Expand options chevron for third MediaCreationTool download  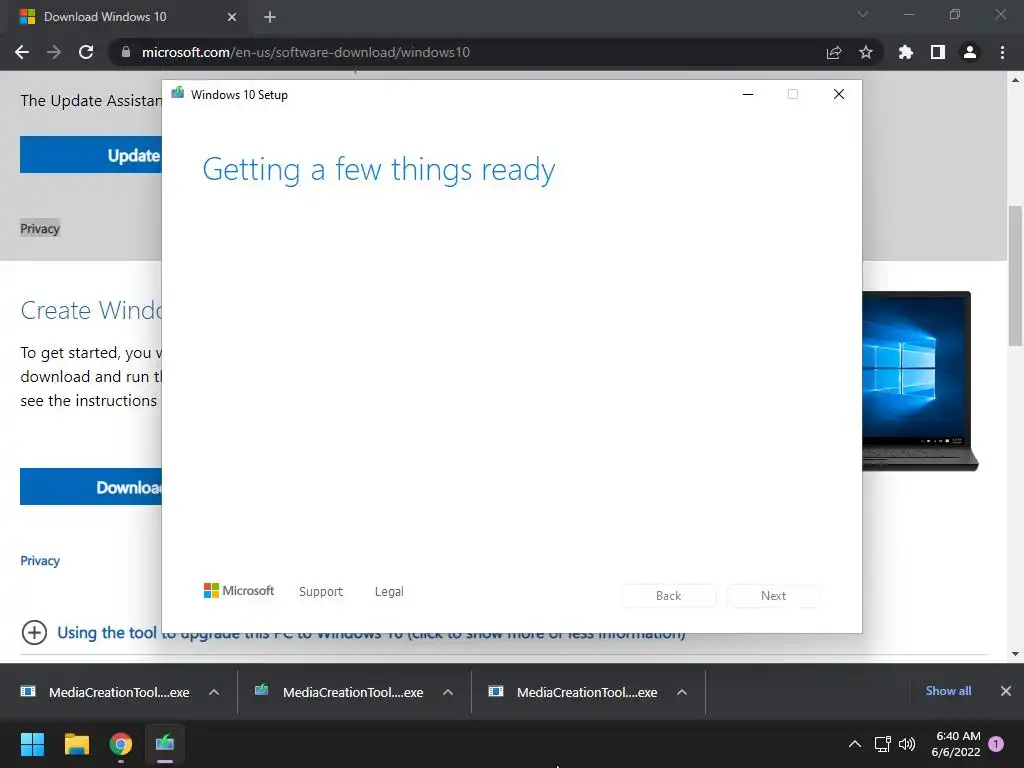(x=682, y=692)
